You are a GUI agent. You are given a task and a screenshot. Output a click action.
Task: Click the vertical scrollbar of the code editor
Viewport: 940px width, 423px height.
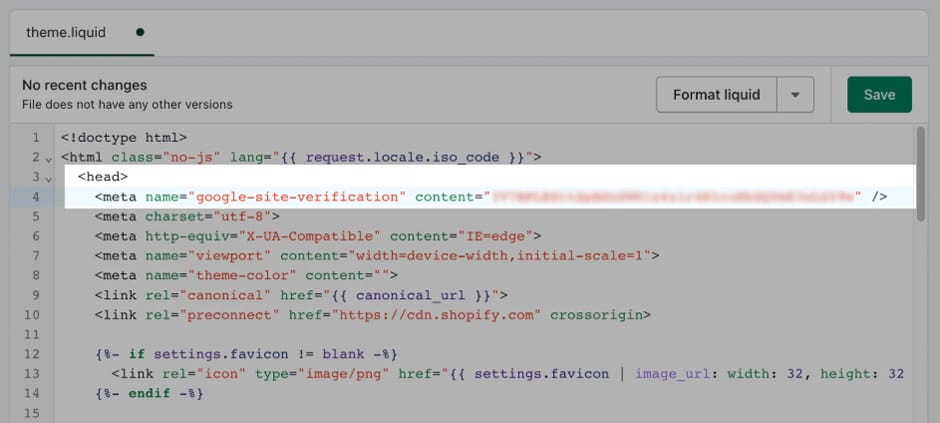[x=921, y=174]
